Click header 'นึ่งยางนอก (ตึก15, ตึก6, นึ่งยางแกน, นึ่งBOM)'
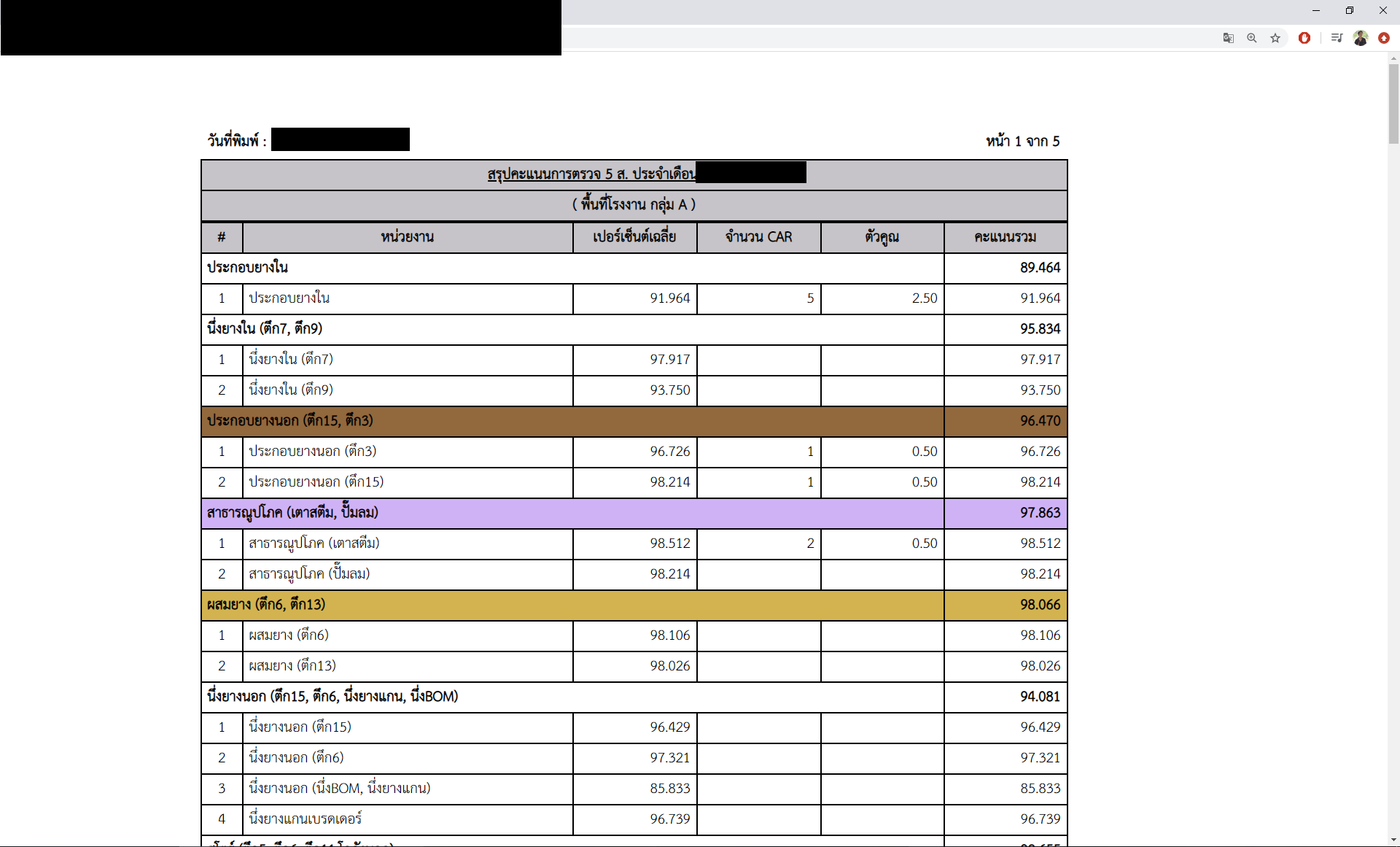The height and width of the screenshot is (847, 1400). (332, 697)
